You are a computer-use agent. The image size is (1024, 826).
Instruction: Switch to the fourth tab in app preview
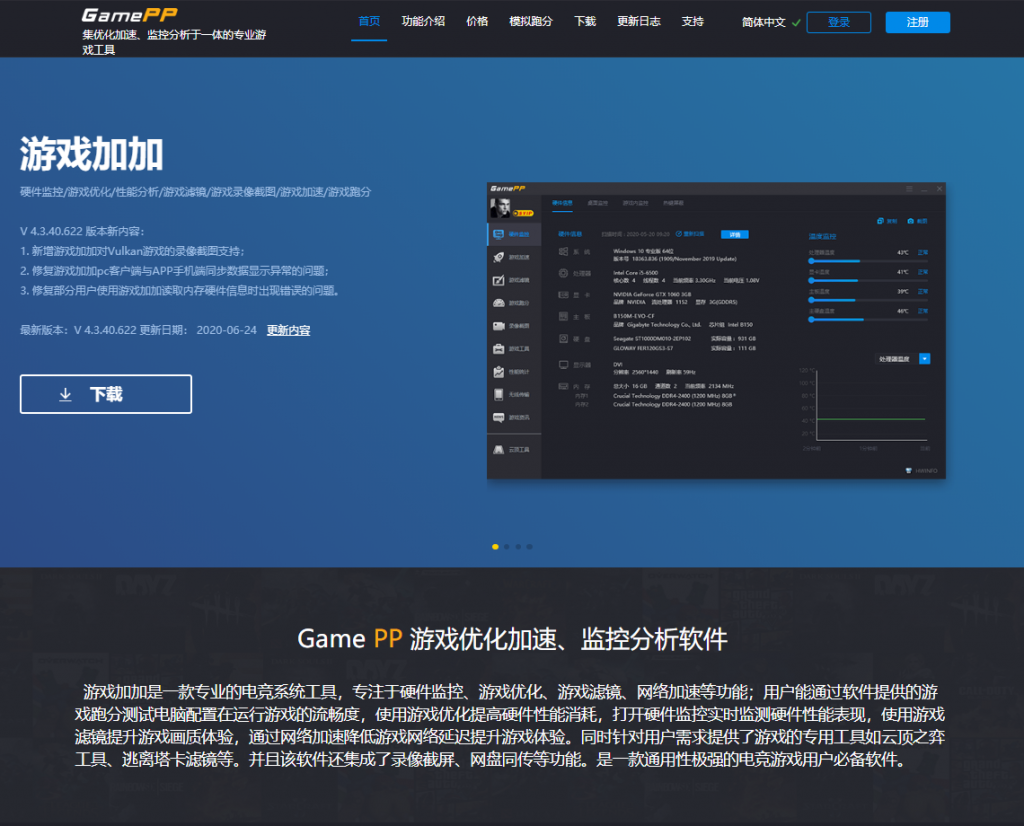pyautogui.click(x=673, y=203)
